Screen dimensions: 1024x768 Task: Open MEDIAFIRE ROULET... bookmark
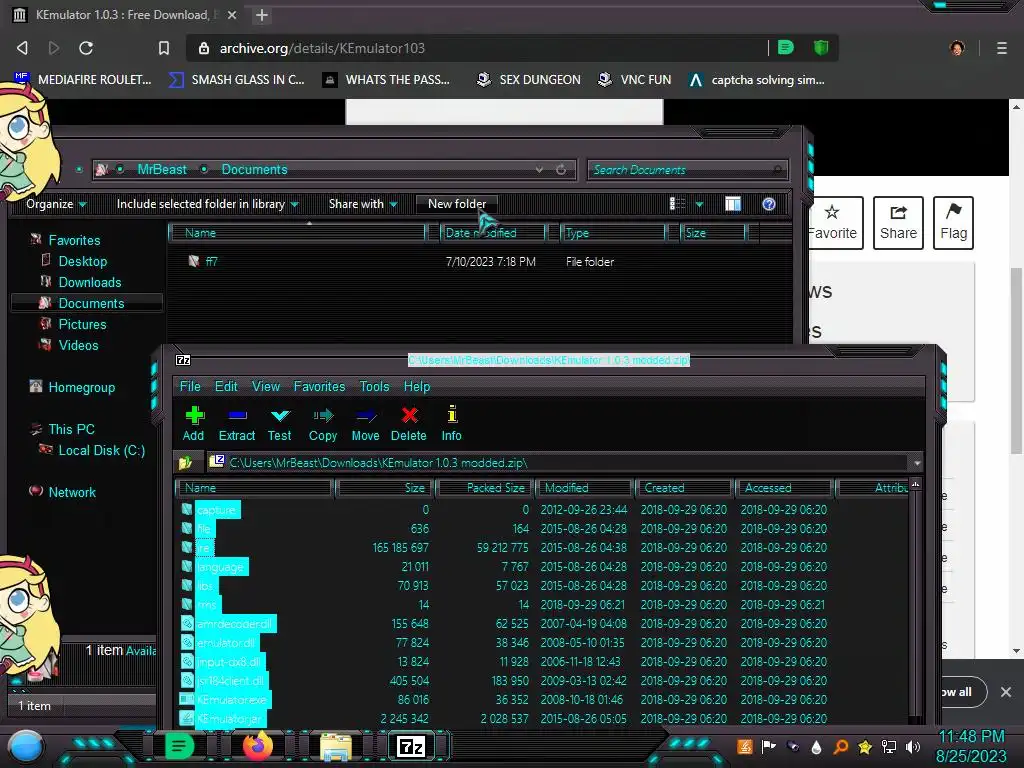pyautogui.click(x=83, y=80)
